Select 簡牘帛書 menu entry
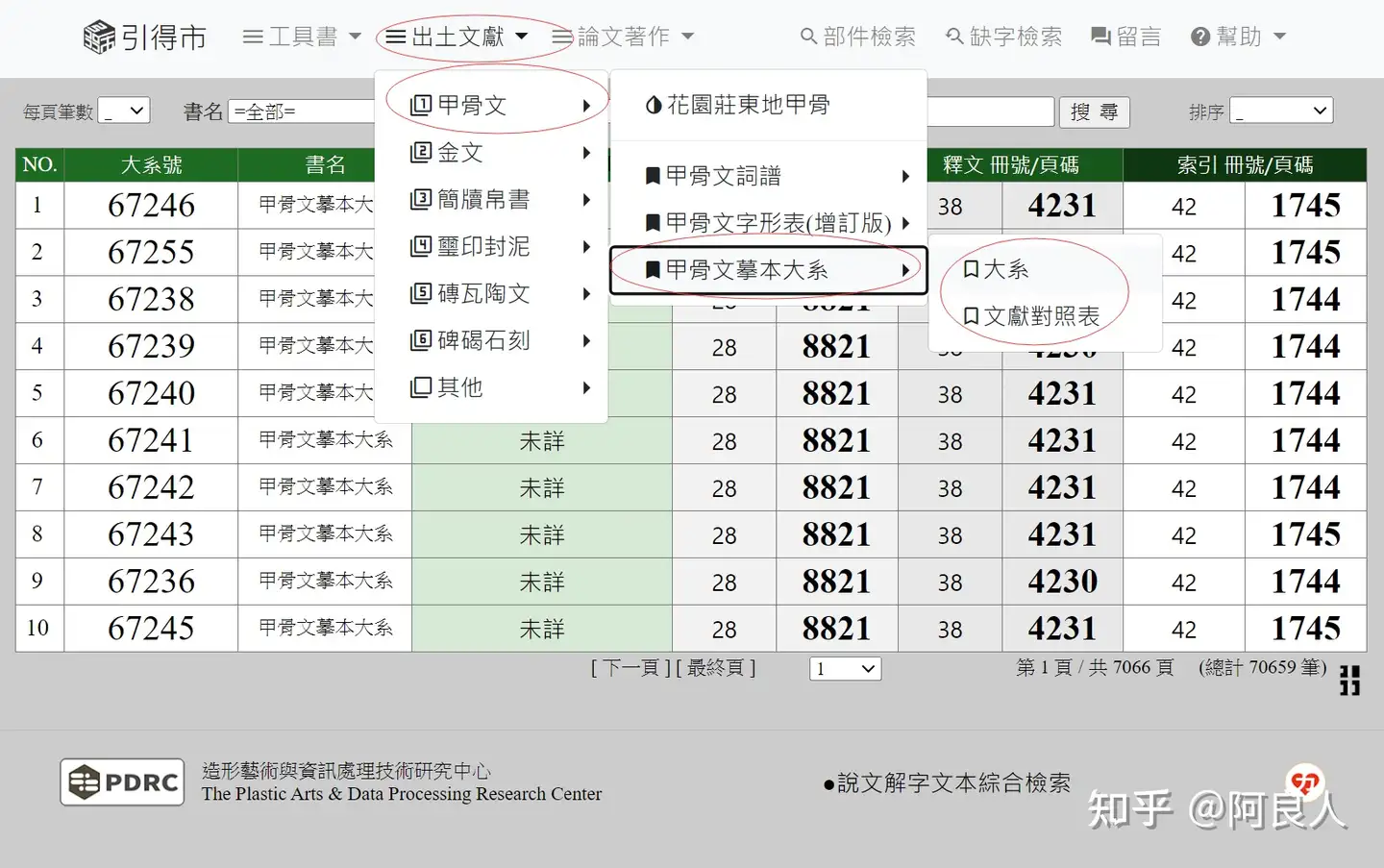The width and height of the screenshot is (1384, 868). [x=491, y=199]
